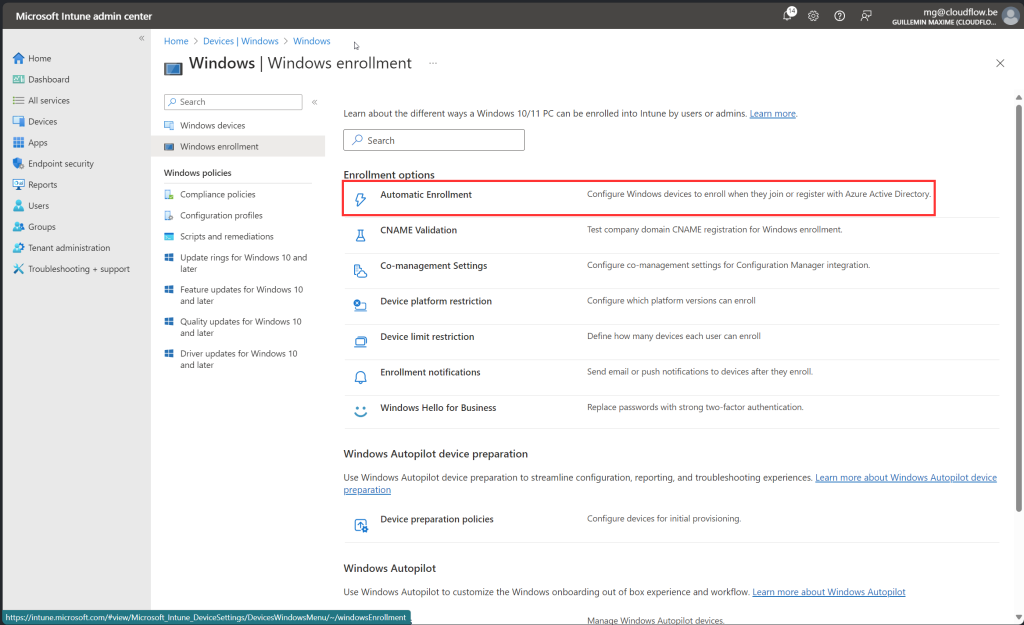The image size is (1024, 625).
Task: Click the Windows breadcrumb link
Action: tap(312, 41)
